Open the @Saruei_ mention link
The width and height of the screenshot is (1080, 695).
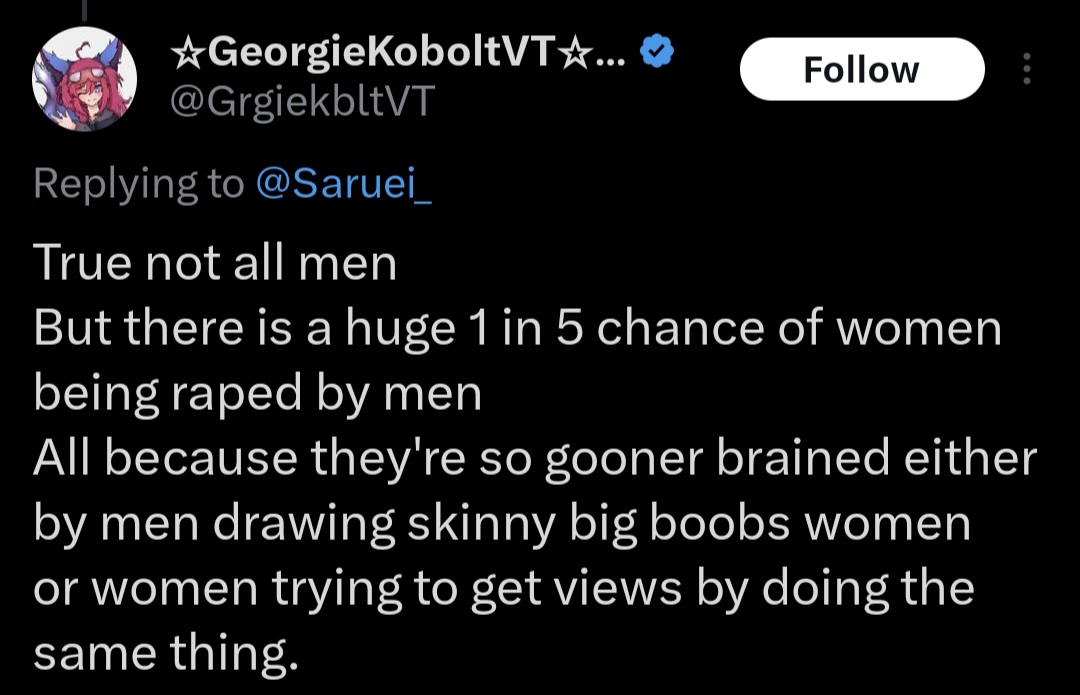pyautogui.click(x=344, y=183)
